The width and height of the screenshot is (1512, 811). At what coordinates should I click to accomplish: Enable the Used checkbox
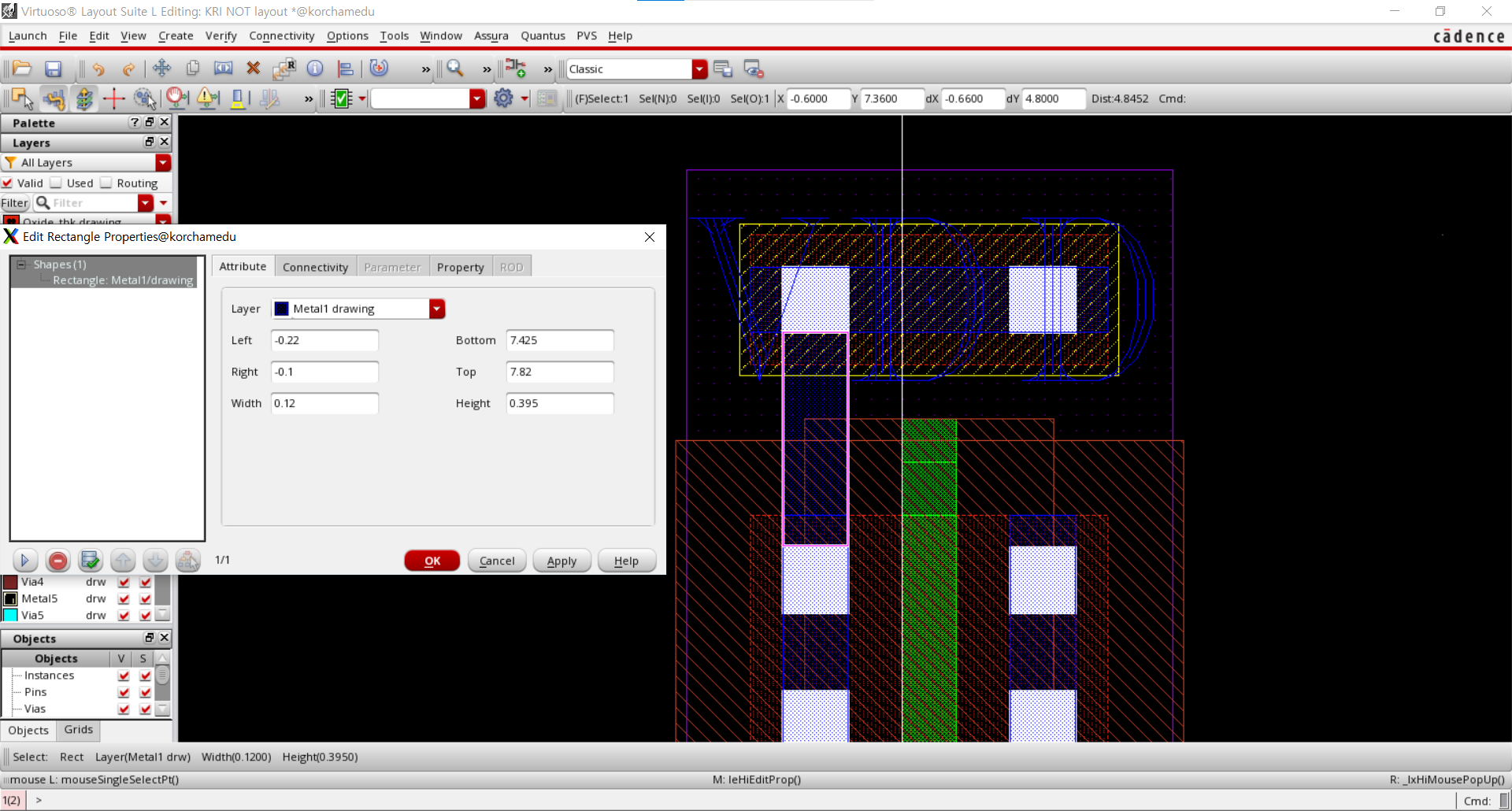click(x=56, y=183)
